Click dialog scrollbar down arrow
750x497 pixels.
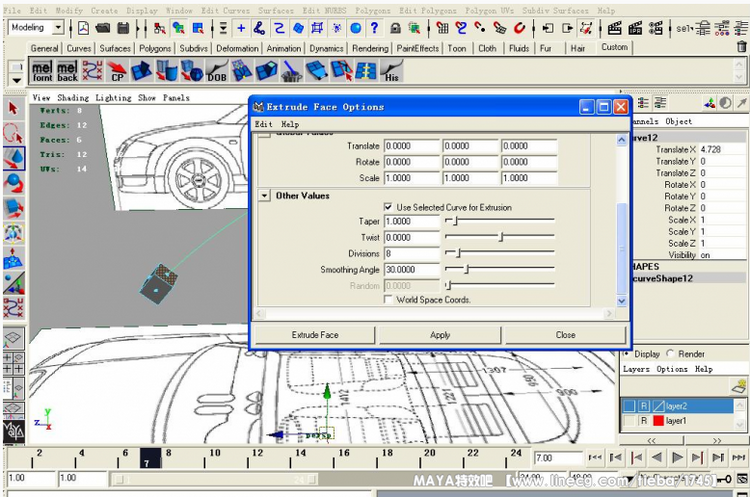point(621,301)
